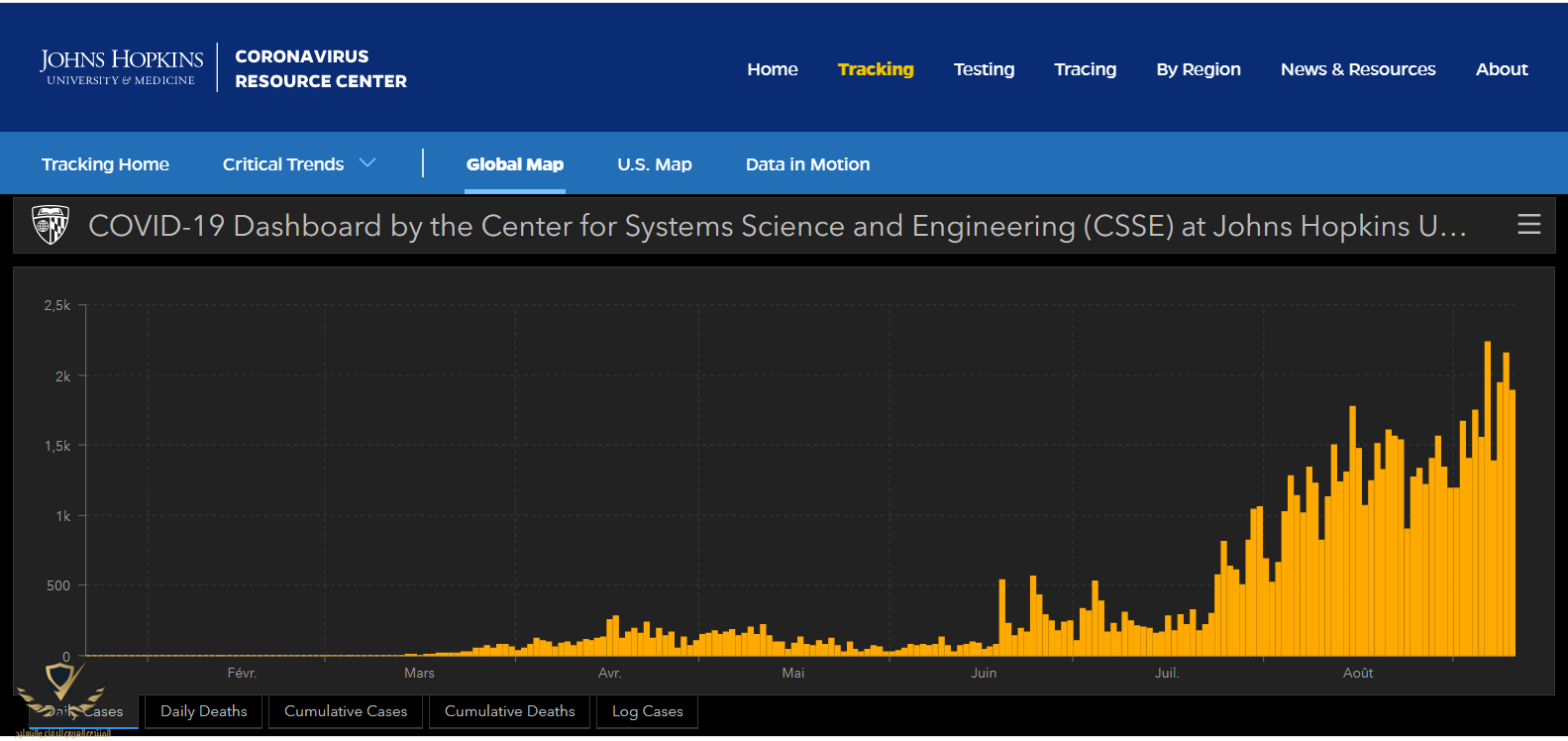Display the Log Cases chart

tap(647, 711)
